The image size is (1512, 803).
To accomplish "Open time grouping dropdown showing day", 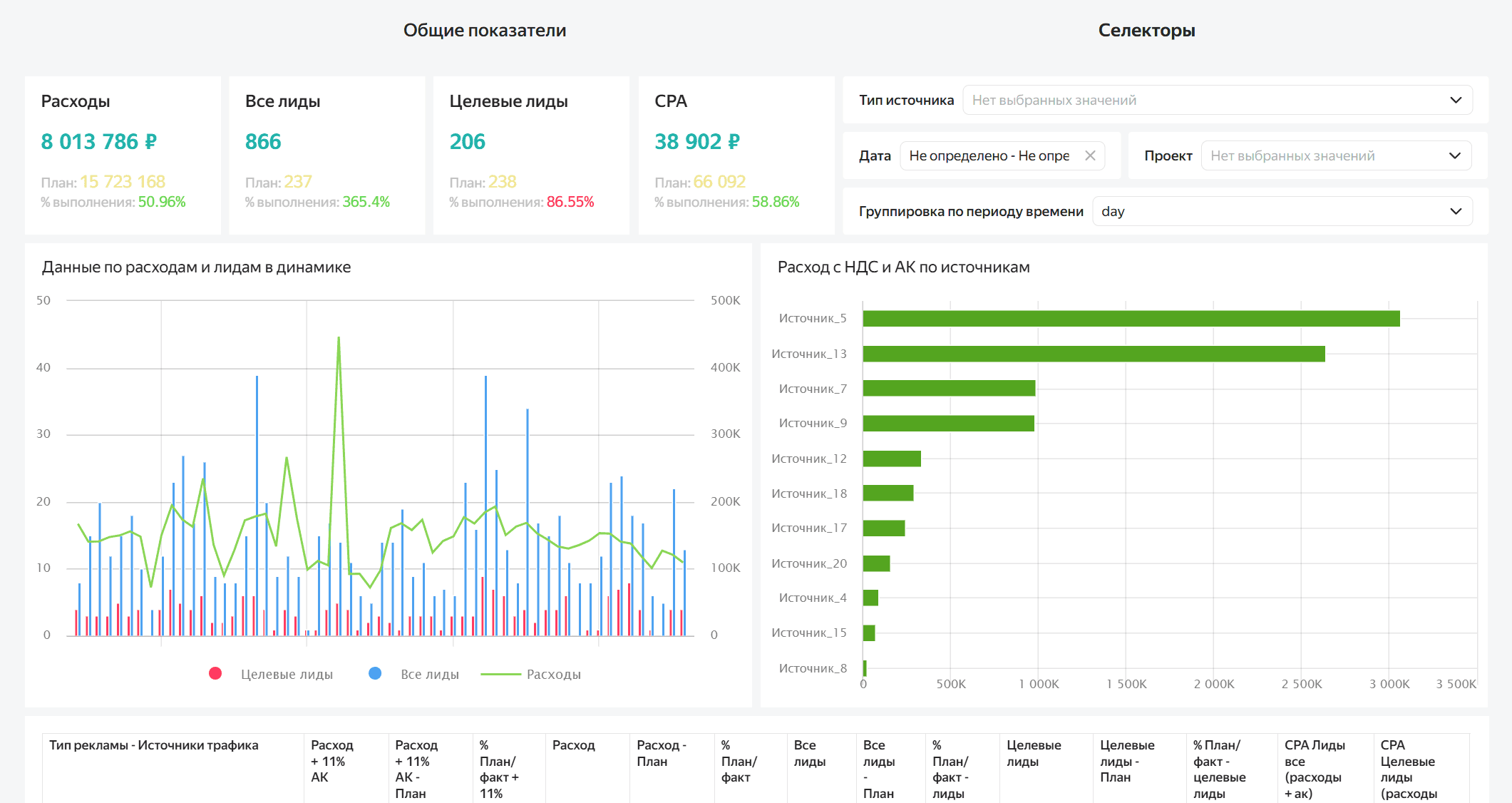I will pos(1281,212).
